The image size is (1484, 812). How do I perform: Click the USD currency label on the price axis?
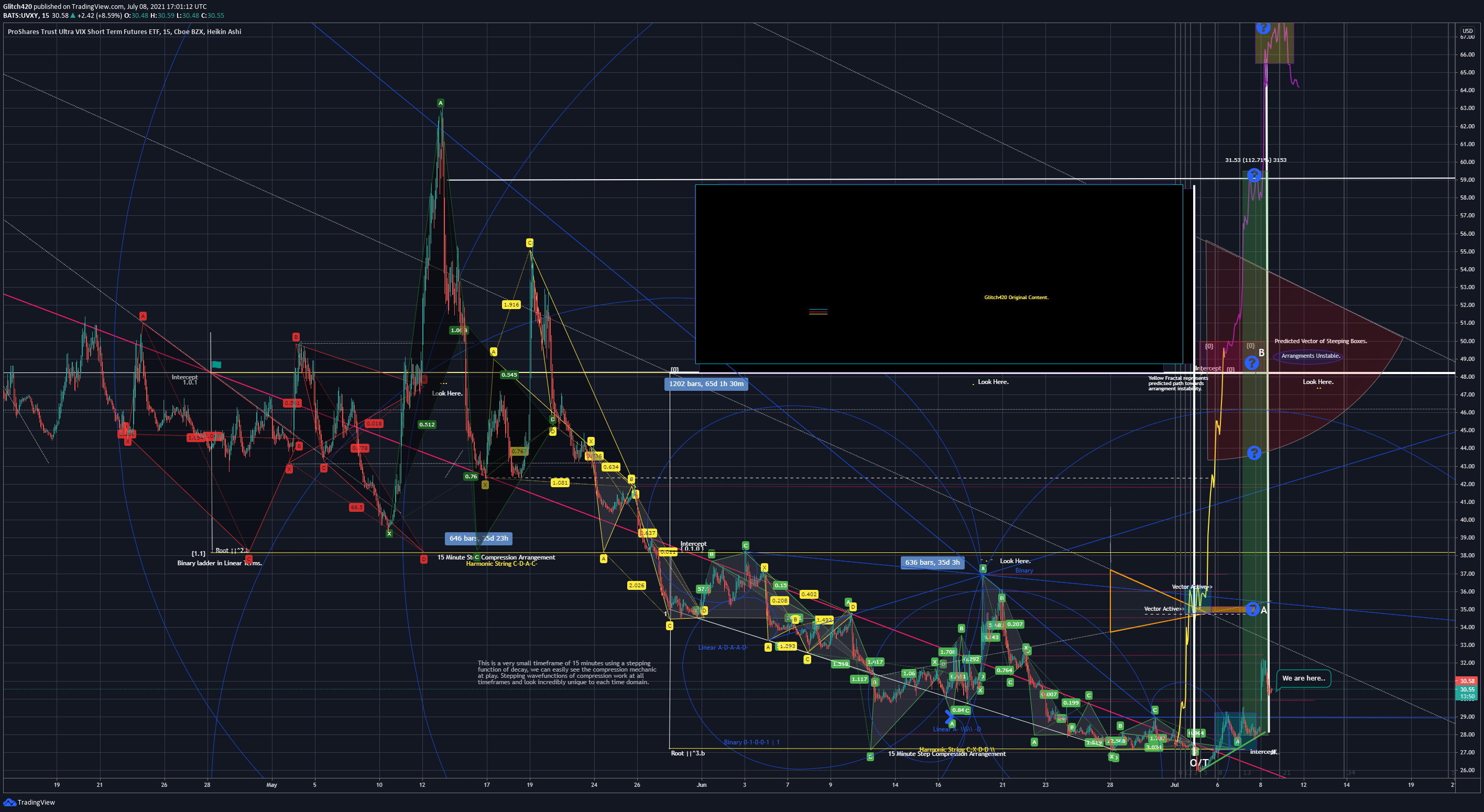pyautogui.click(x=1467, y=31)
